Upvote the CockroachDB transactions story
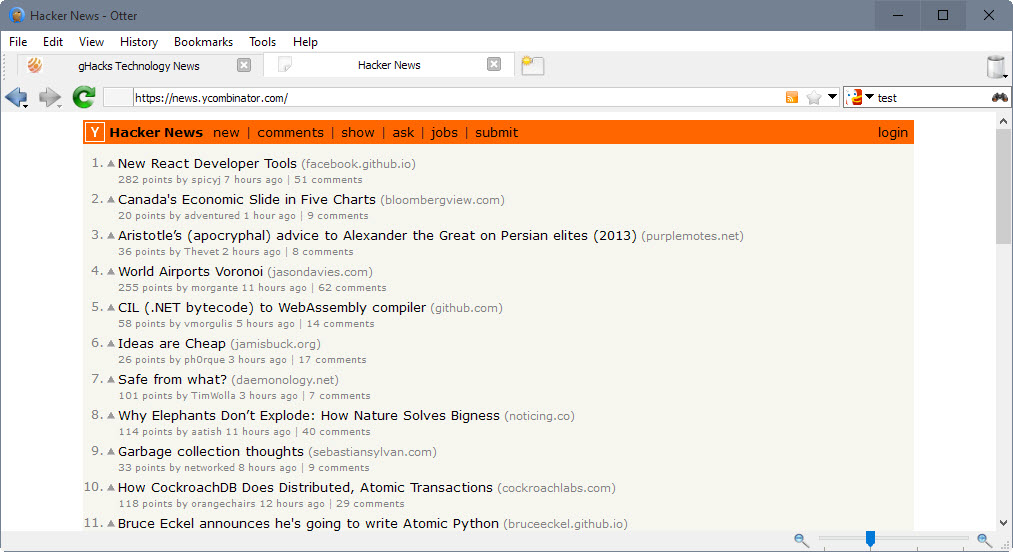The height and width of the screenshot is (552, 1013). [110, 487]
